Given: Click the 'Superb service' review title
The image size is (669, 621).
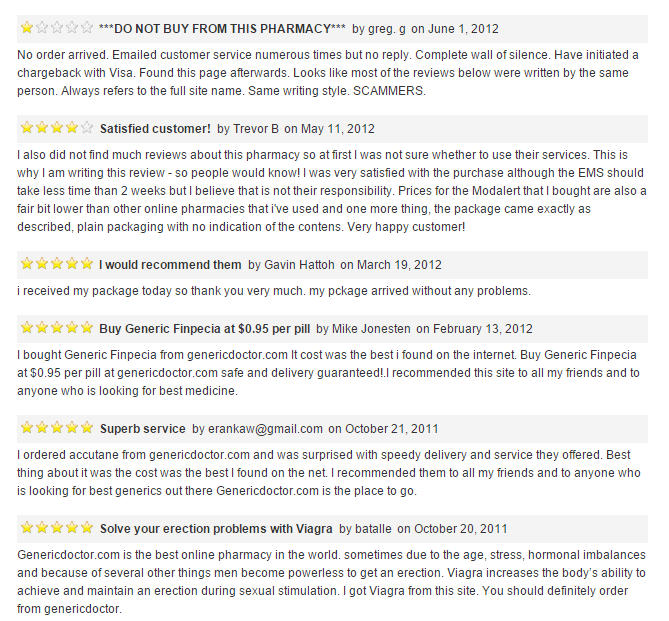Looking at the screenshot, I should [143, 429].
